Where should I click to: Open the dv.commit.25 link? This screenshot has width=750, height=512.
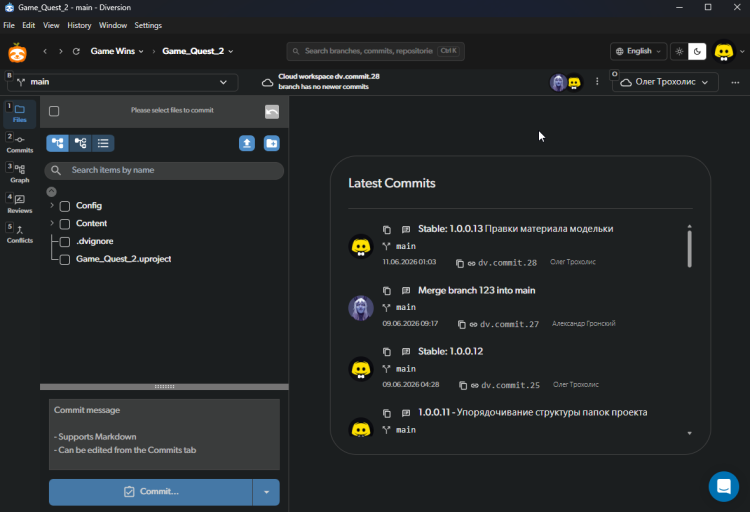click(x=505, y=385)
